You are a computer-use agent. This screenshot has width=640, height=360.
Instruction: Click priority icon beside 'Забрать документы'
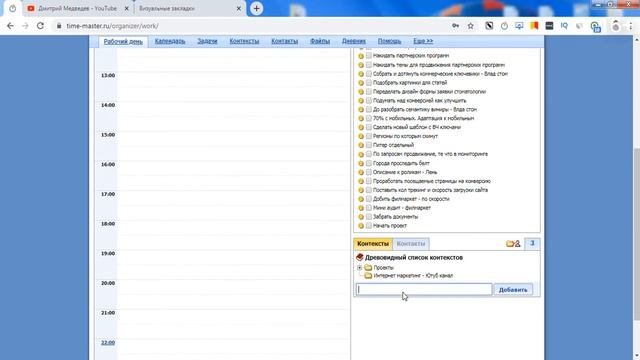[x=361, y=217]
